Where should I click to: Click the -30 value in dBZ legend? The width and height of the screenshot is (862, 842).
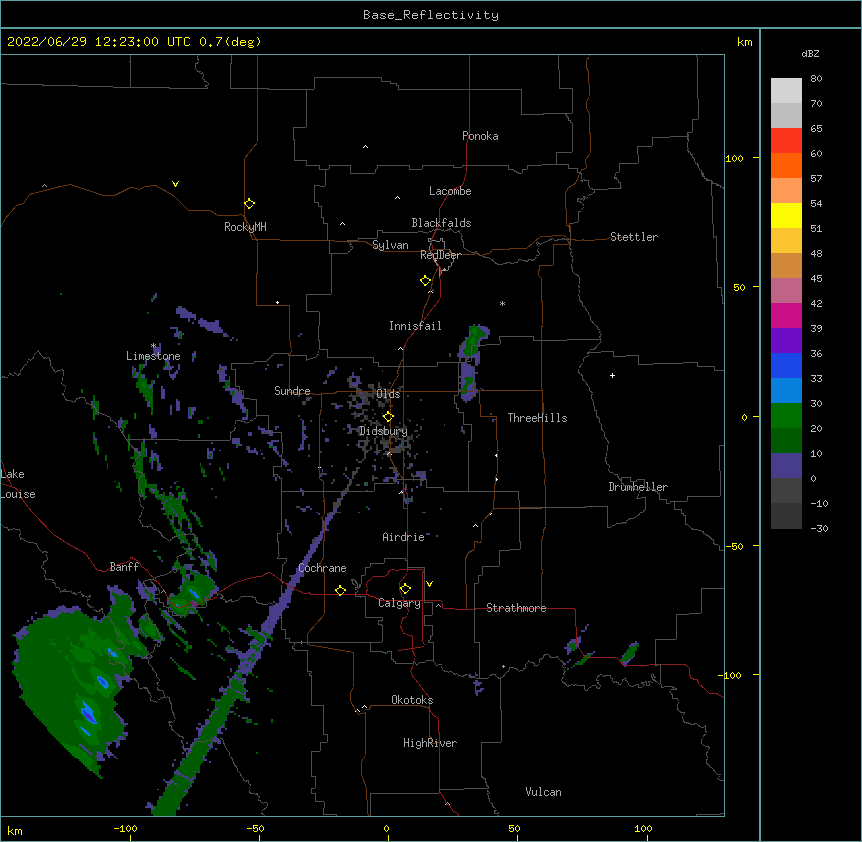pos(819,528)
